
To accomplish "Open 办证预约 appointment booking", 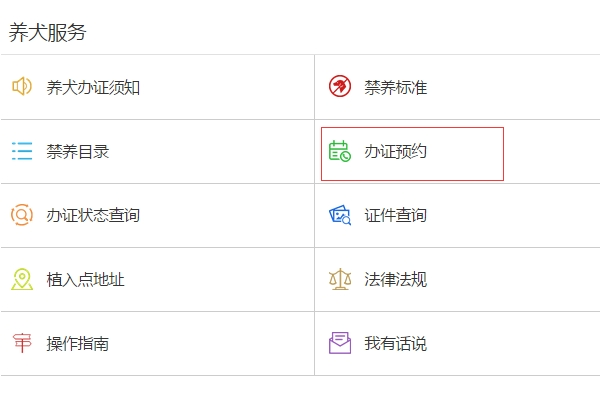I will (x=396, y=151).
